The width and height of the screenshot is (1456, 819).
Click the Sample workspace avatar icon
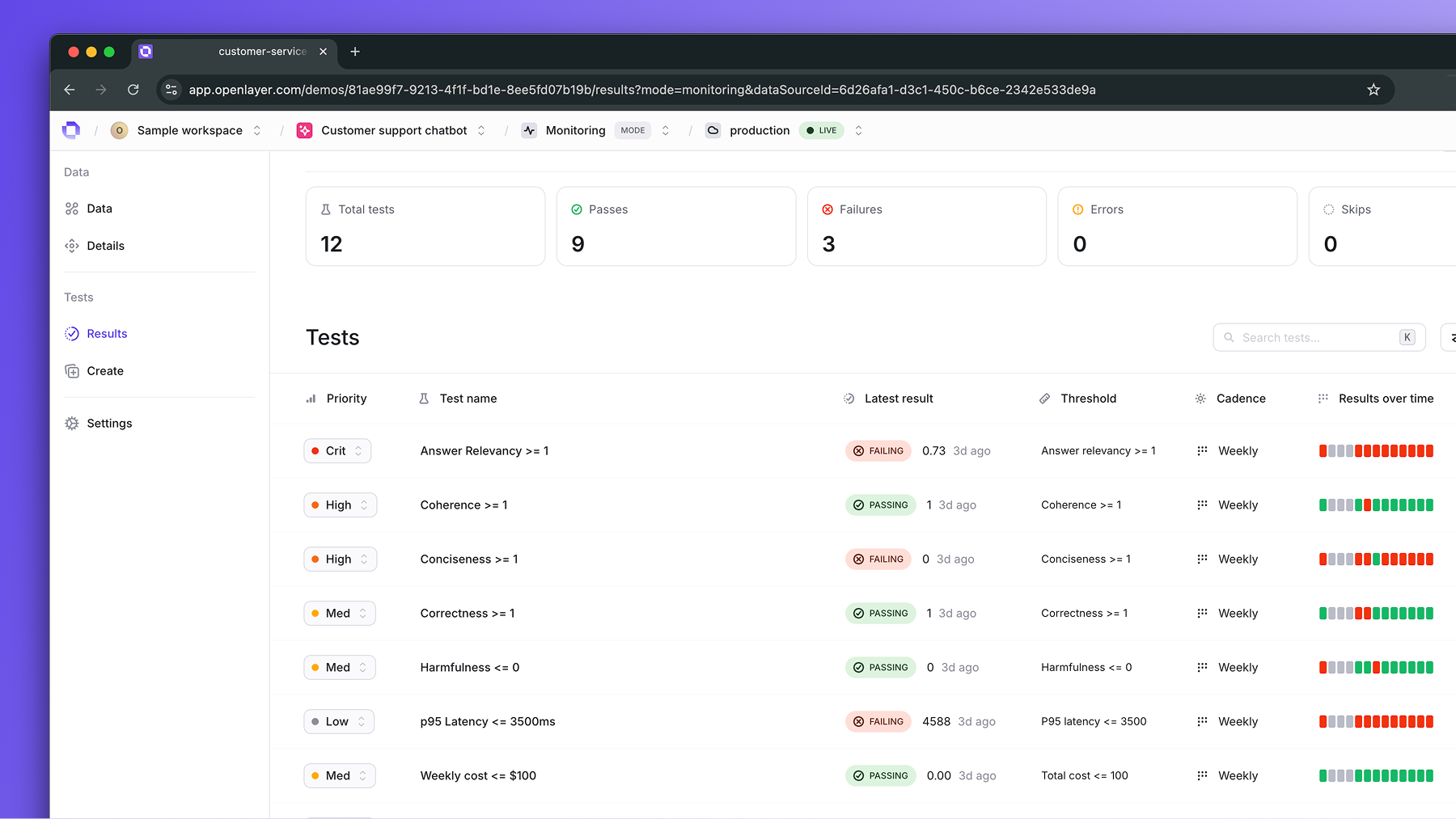tap(120, 130)
